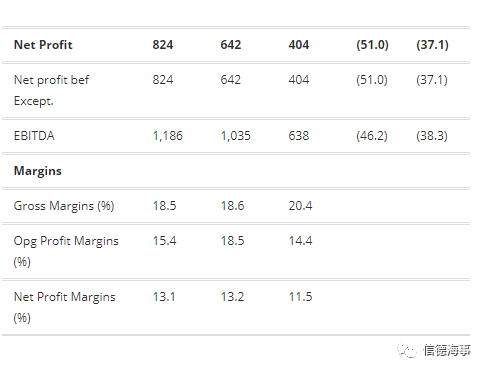Viewport: 486px width, 372px height.
Task: Click the EBITDA value 1,186
Action: pos(168,136)
